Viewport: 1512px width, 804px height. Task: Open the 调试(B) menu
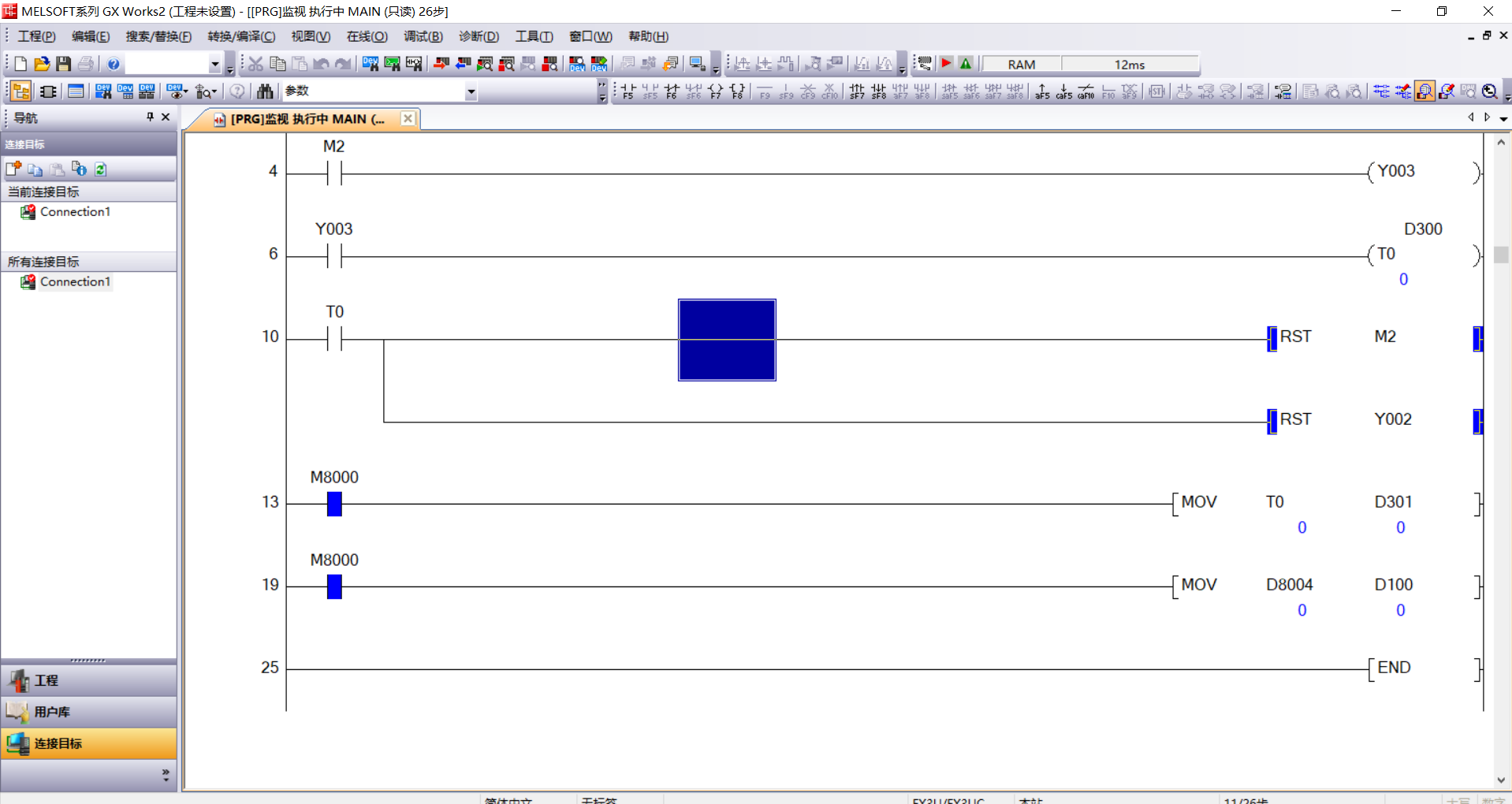click(x=423, y=36)
